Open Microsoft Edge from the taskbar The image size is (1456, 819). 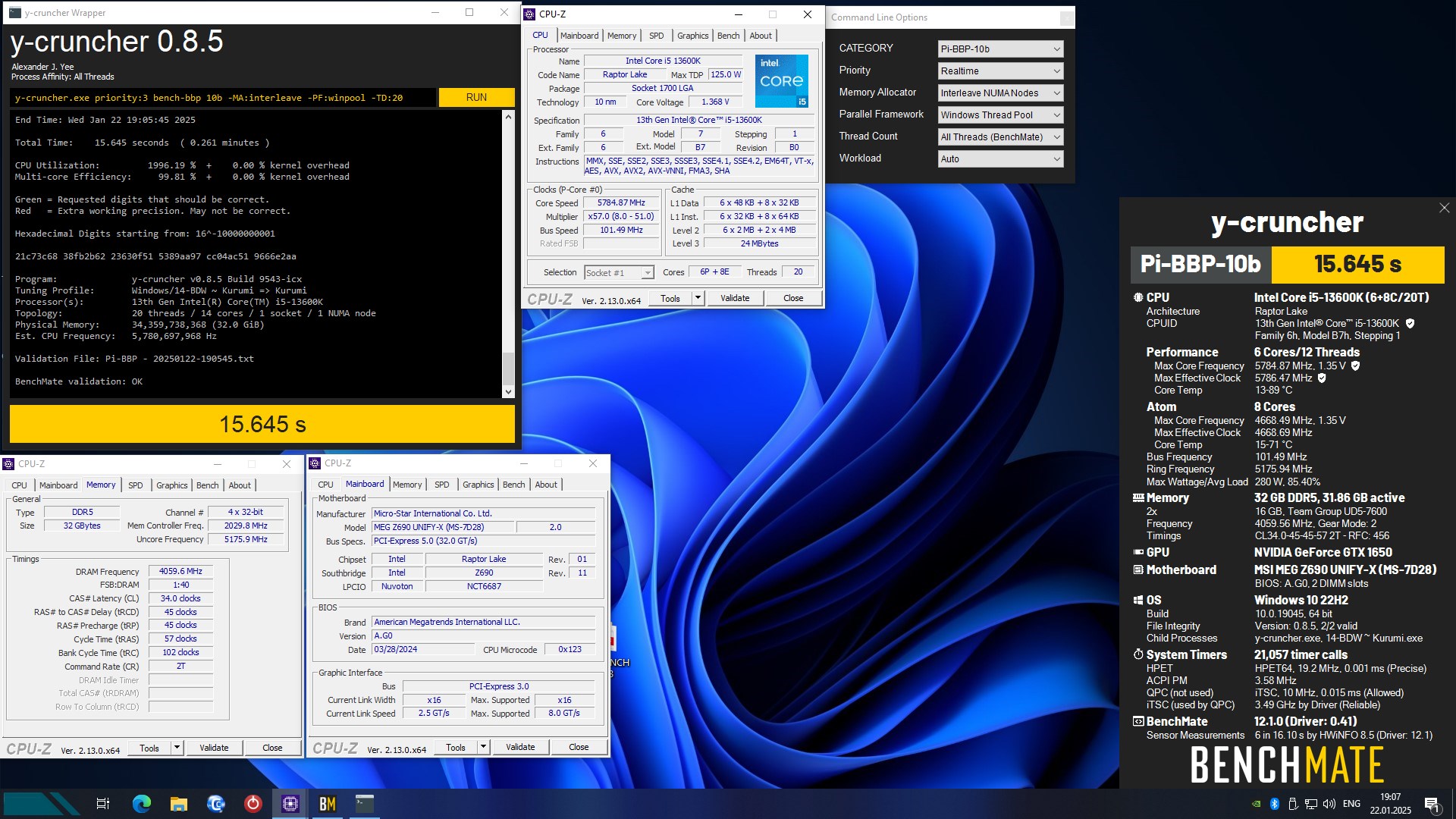141,804
